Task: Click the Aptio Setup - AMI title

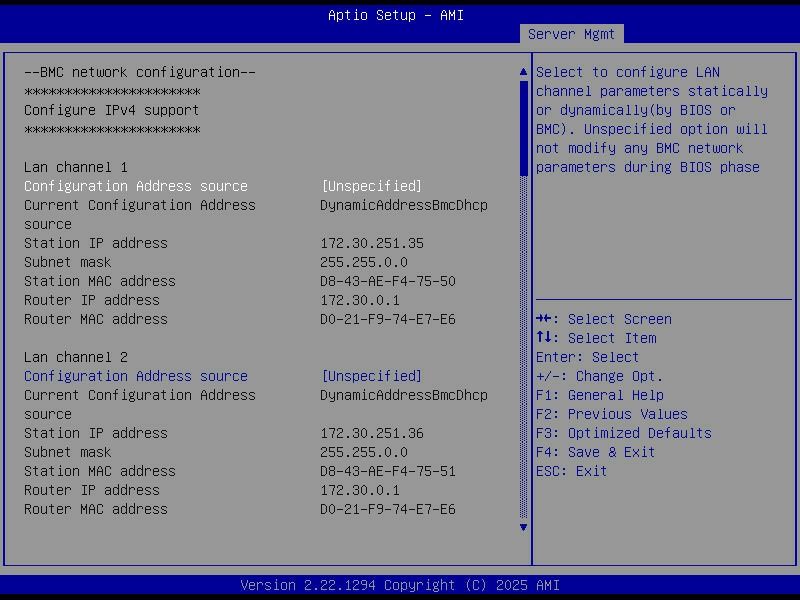Action: 396,15
